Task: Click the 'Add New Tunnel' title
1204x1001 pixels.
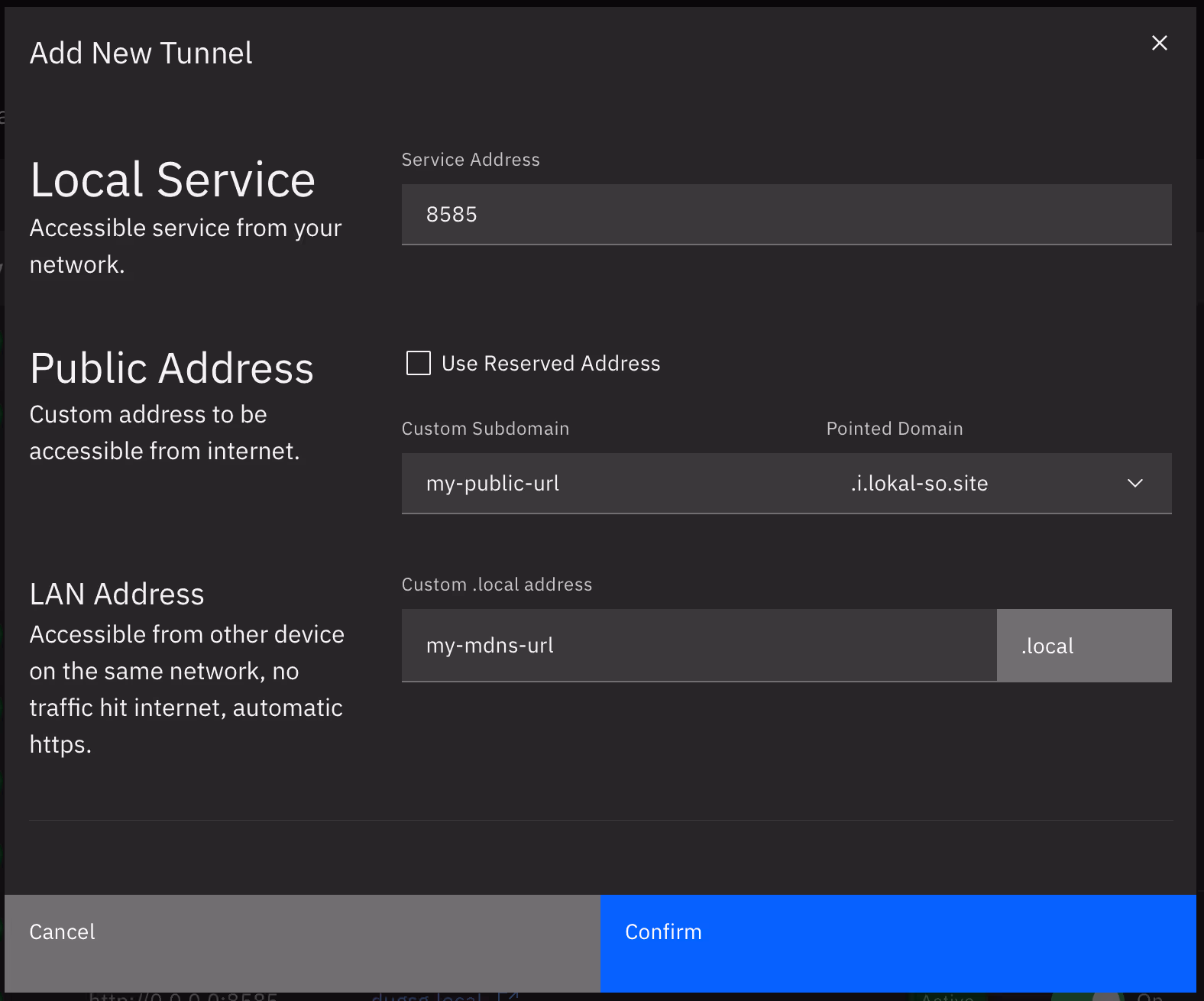Action: tap(141, 53)
